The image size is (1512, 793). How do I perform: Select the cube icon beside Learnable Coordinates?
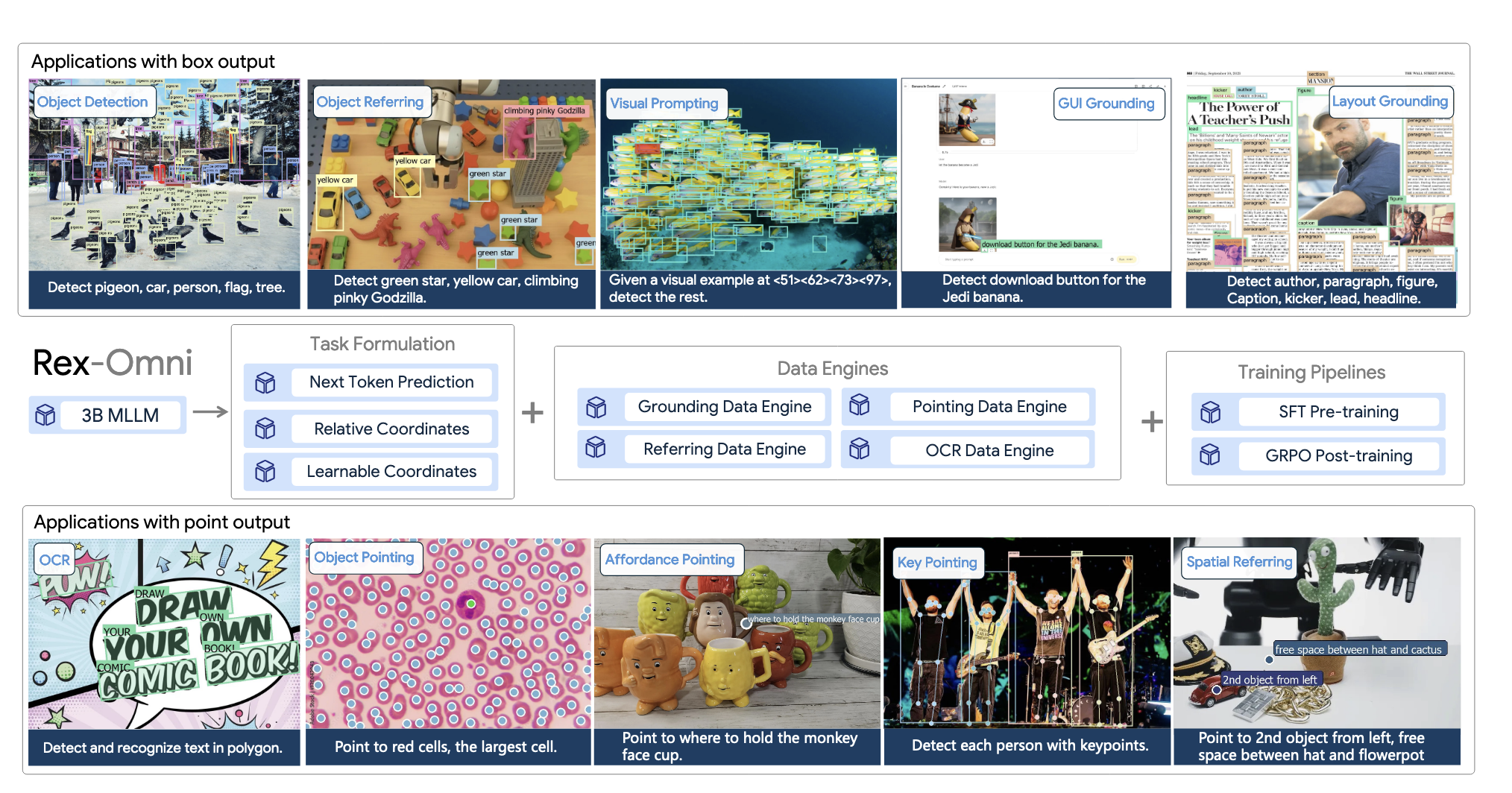click(x=265, y=471)
